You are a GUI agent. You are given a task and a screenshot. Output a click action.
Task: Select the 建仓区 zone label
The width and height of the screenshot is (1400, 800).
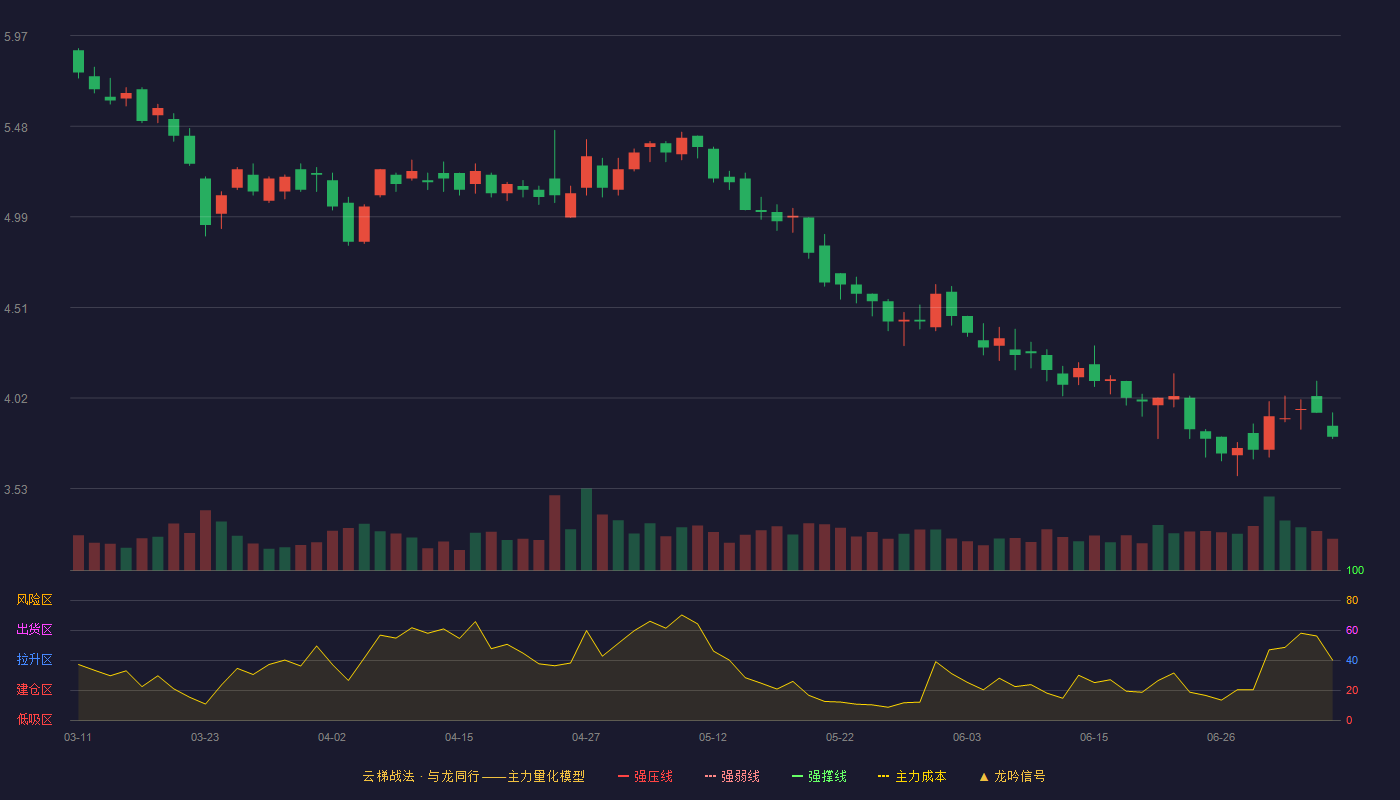[x=35, y=690]
